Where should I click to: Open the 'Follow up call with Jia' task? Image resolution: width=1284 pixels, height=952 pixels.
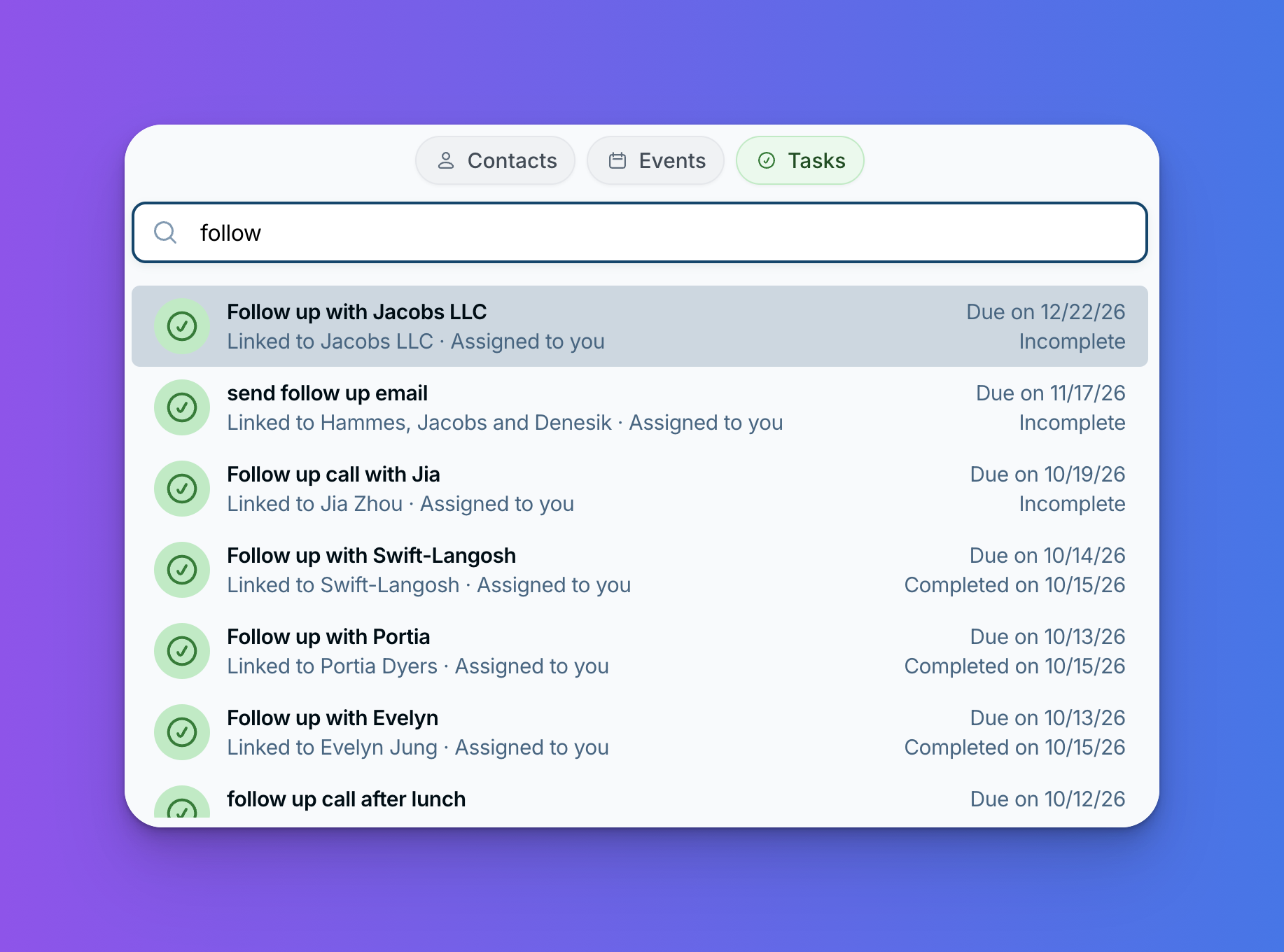pos(640,489)
